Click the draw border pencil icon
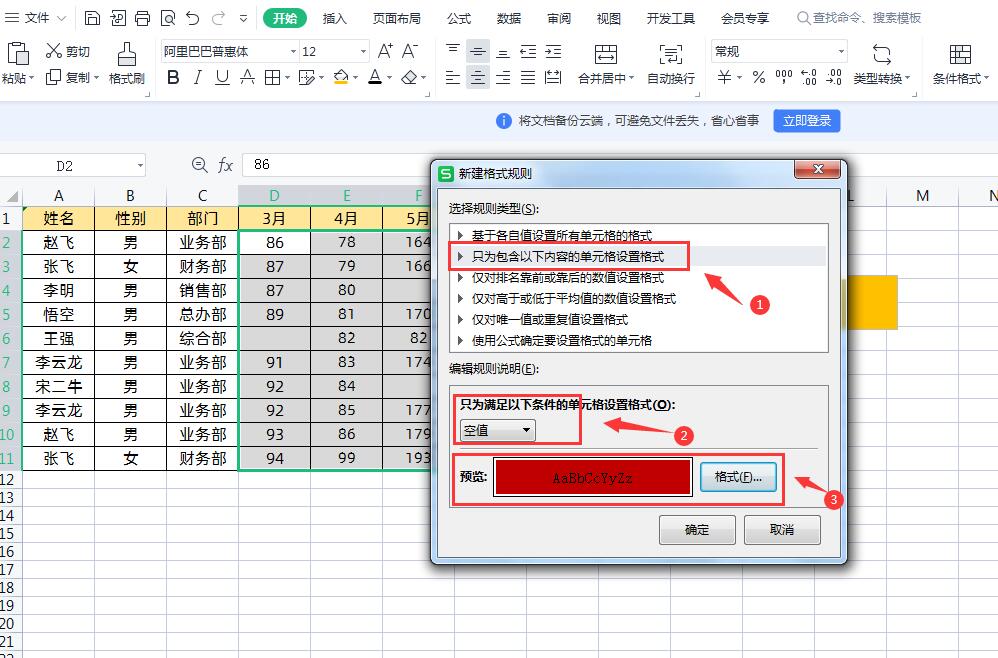This screenshot has width=998, height=658. coord(307,78)
